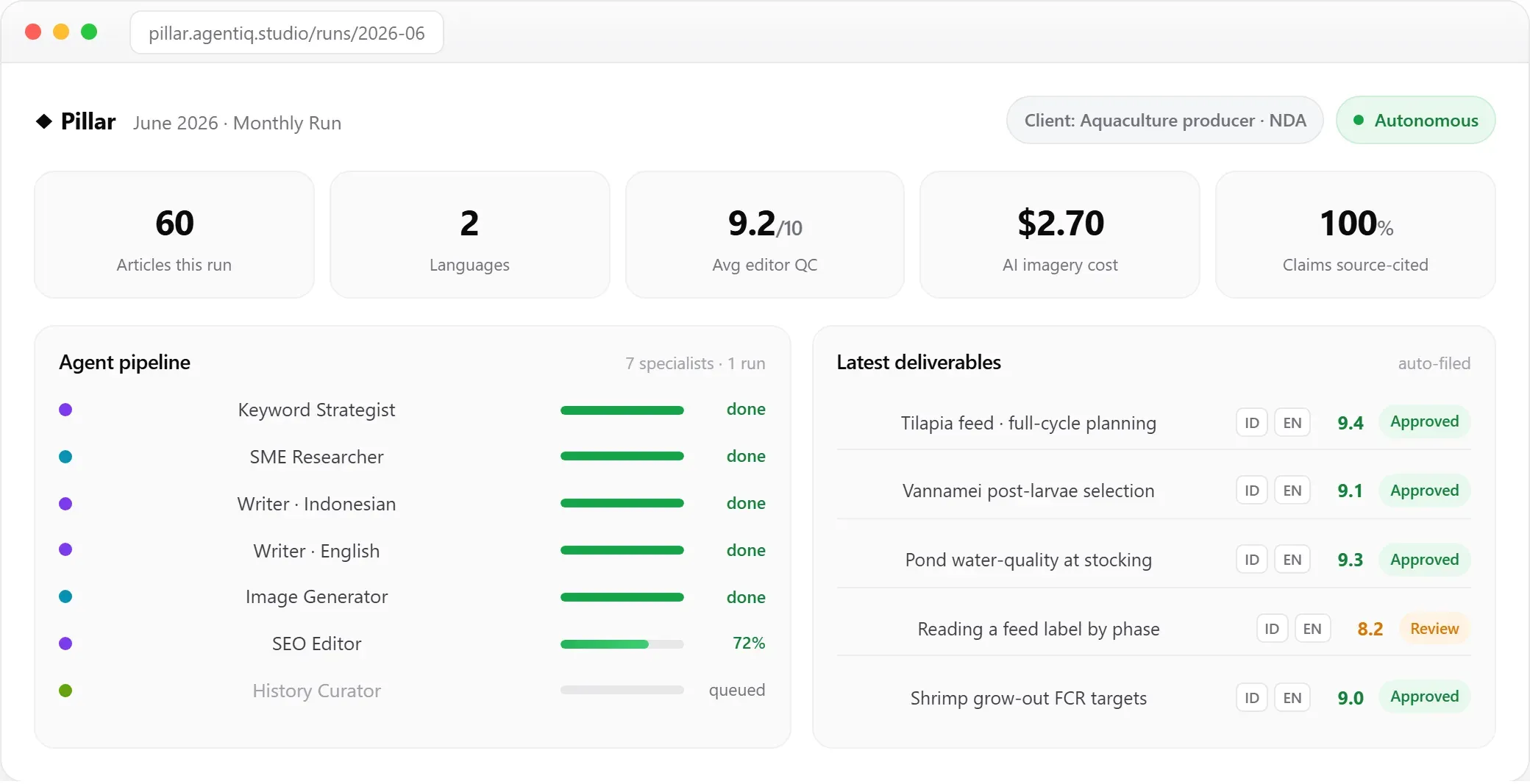Click the Keyword Strategist progress bar
Viewport: 1530px width, 784px height.
click(622, 410)
